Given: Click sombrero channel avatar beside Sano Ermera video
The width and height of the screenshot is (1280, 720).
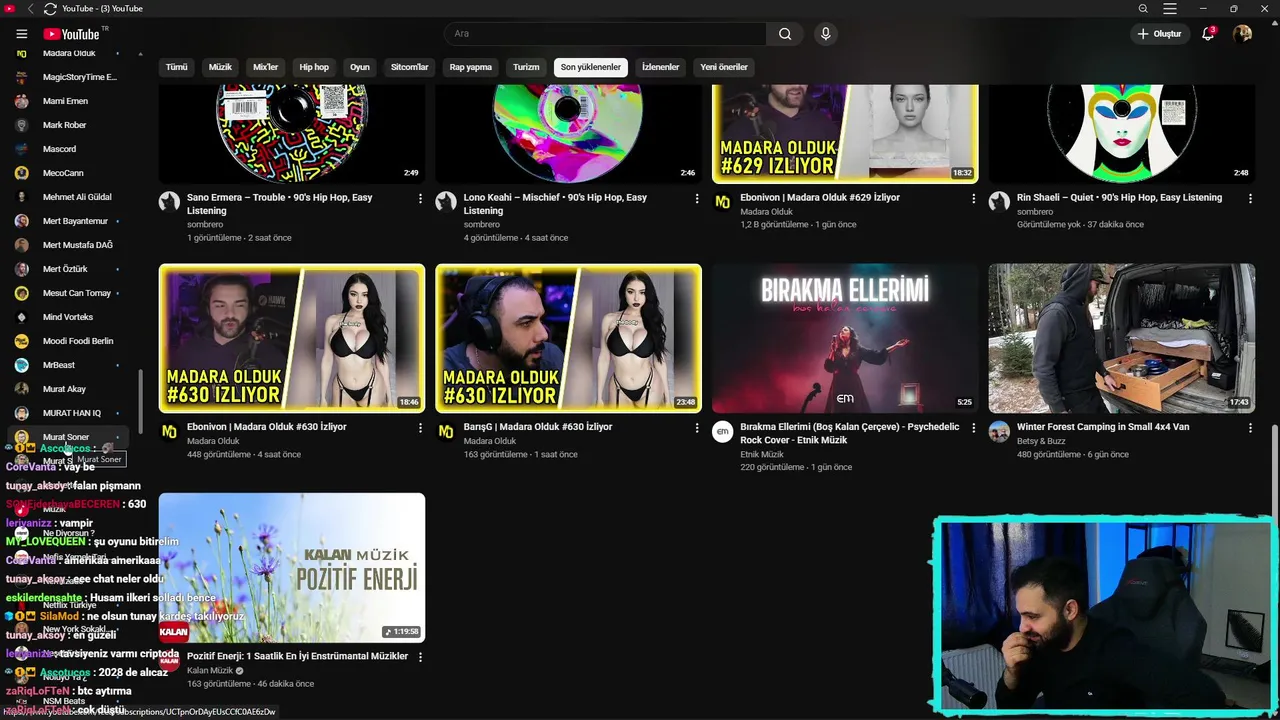Looking at the screenshot, I should 170,202.
